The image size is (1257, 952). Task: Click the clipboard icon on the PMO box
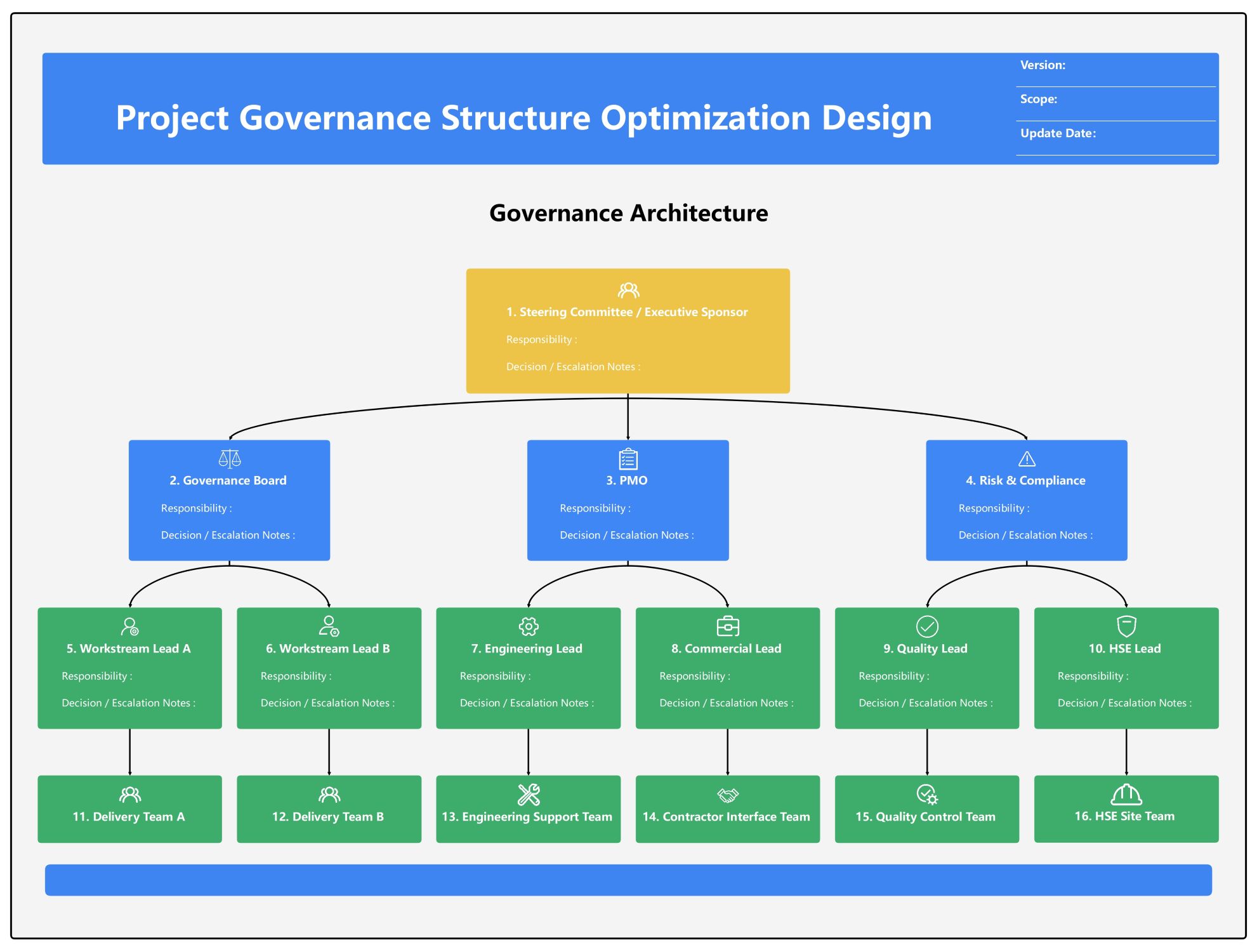(x=628, y=458)
